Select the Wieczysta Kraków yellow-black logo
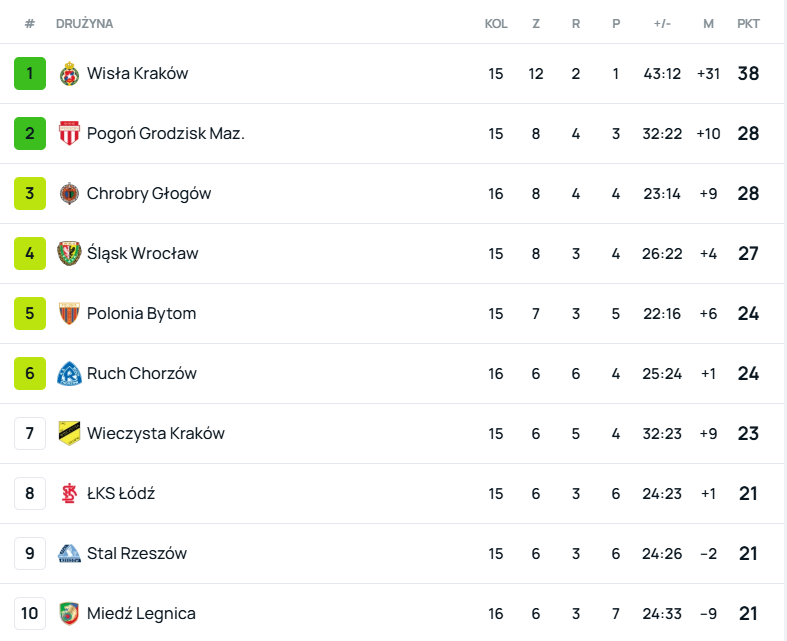Screen dimensions: 787x641 pos(69,434)
